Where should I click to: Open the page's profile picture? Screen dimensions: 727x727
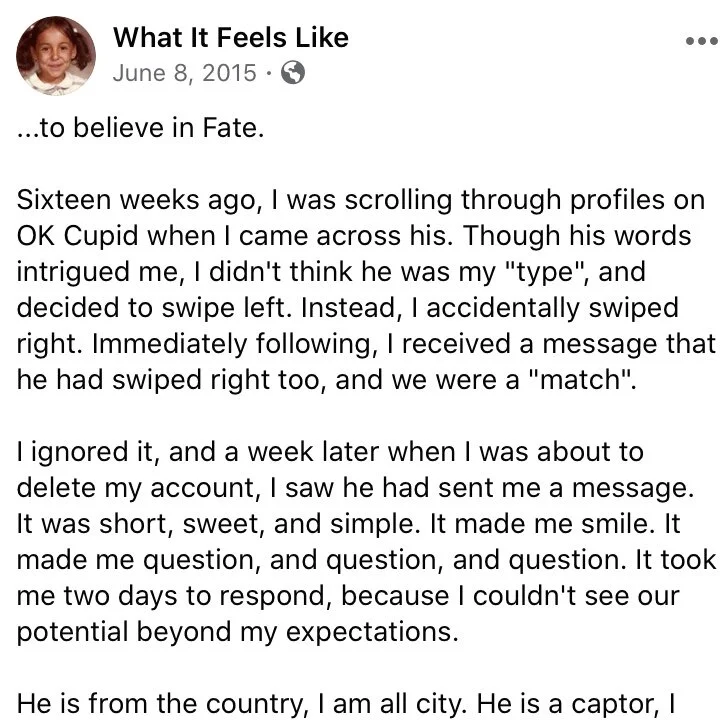[56, 55]
